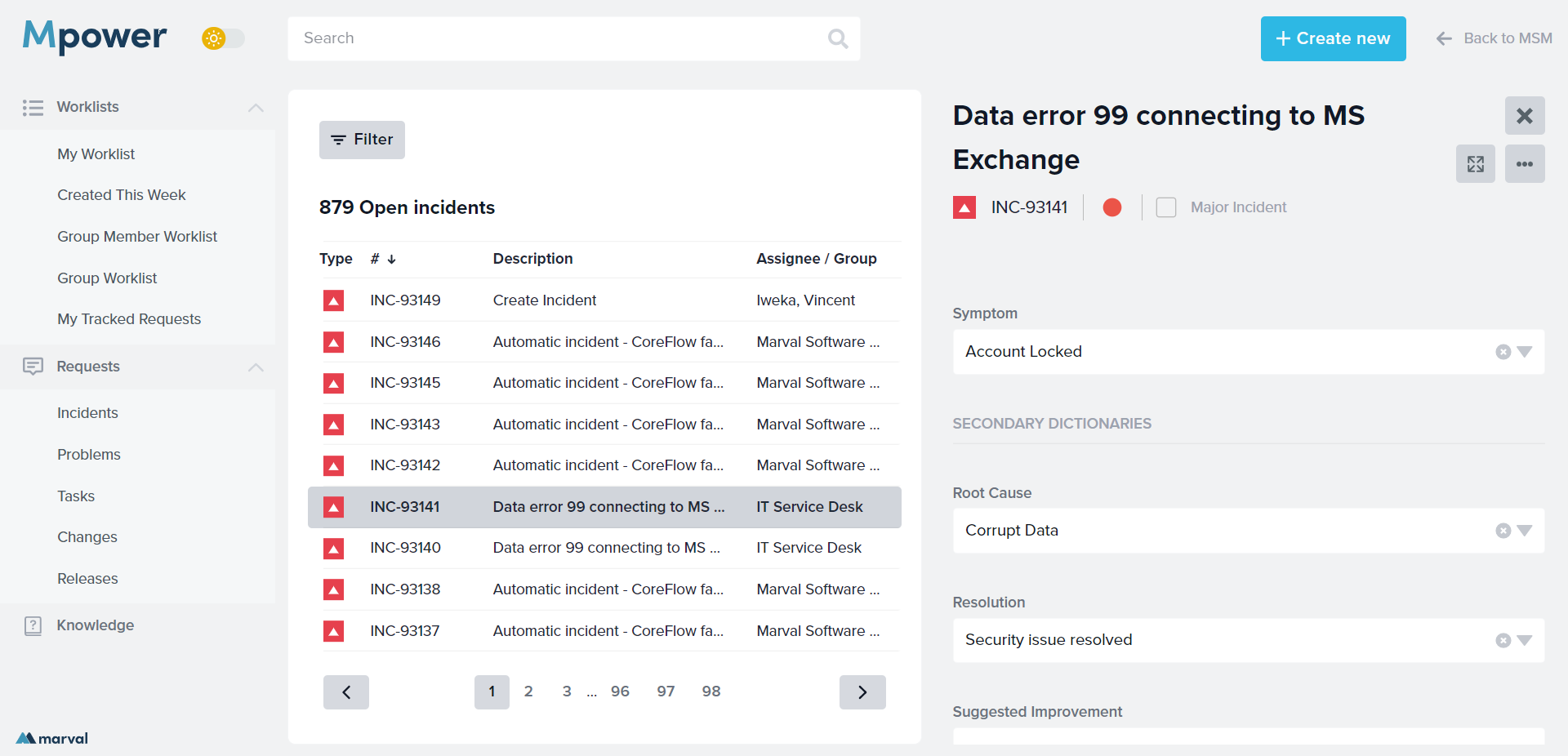Screen dimensions: 1568x756
Task: Clear the Security issue resolved Resolution value
Action: coord(1503,640)
